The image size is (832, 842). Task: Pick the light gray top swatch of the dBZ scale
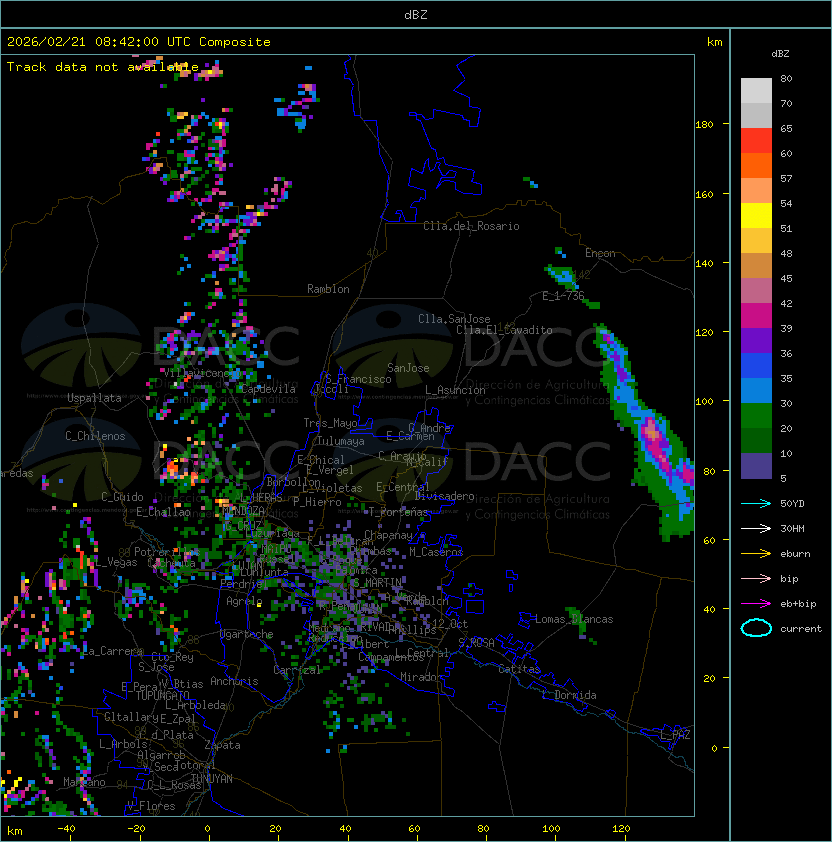756,91
